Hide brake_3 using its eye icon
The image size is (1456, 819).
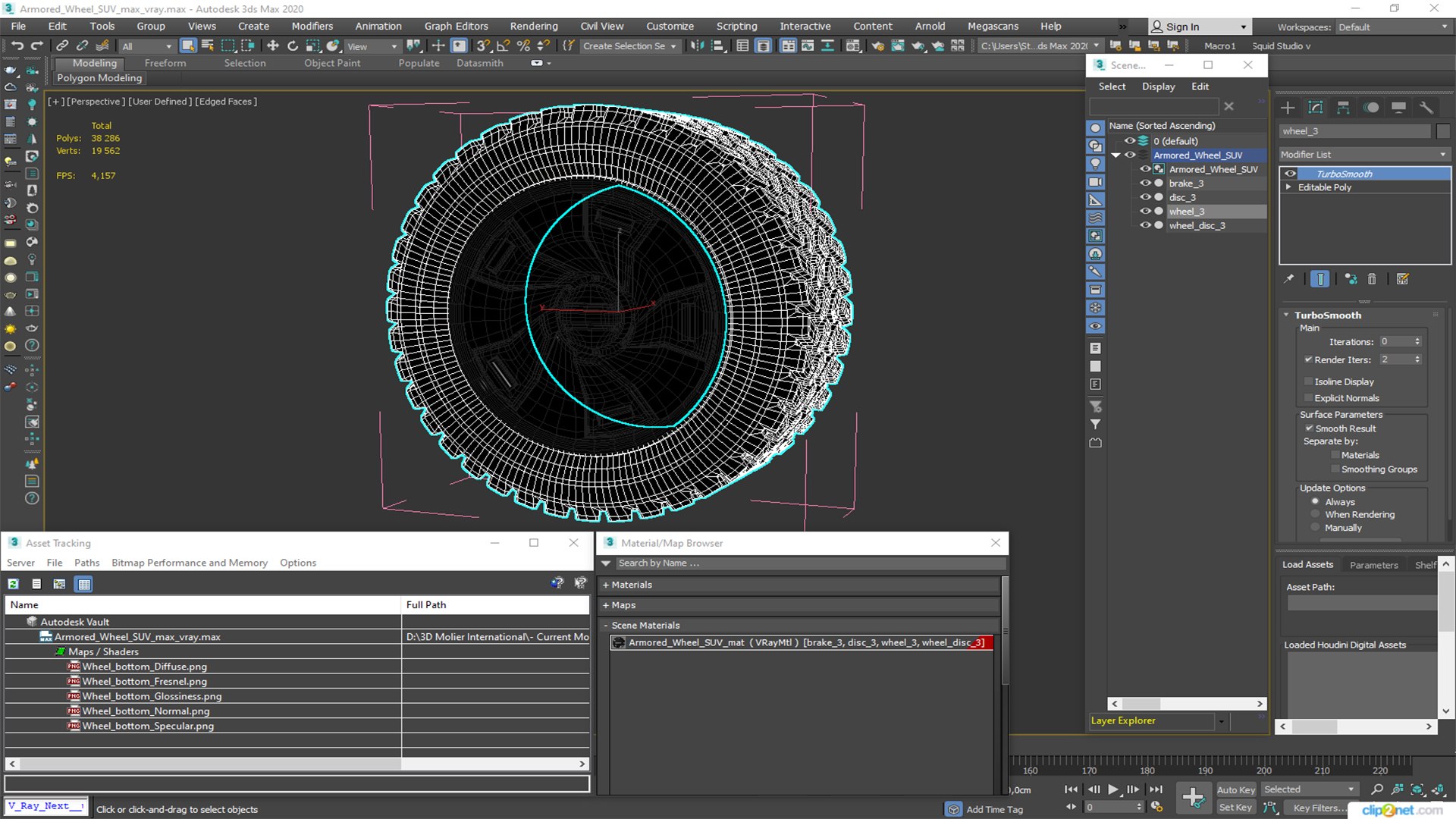click(x=1145, y=184)
